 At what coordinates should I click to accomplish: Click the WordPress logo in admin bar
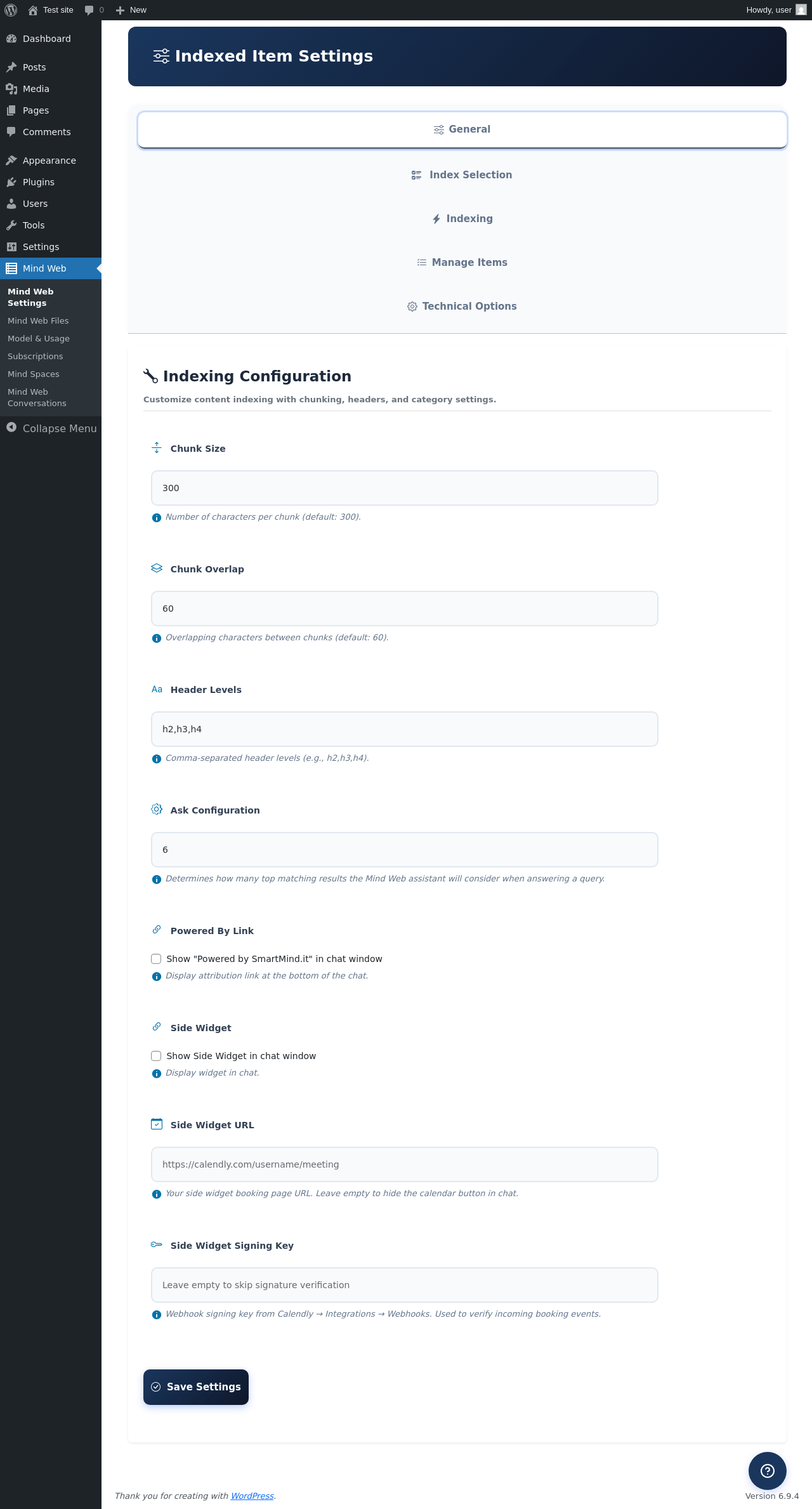pos(11,10)
